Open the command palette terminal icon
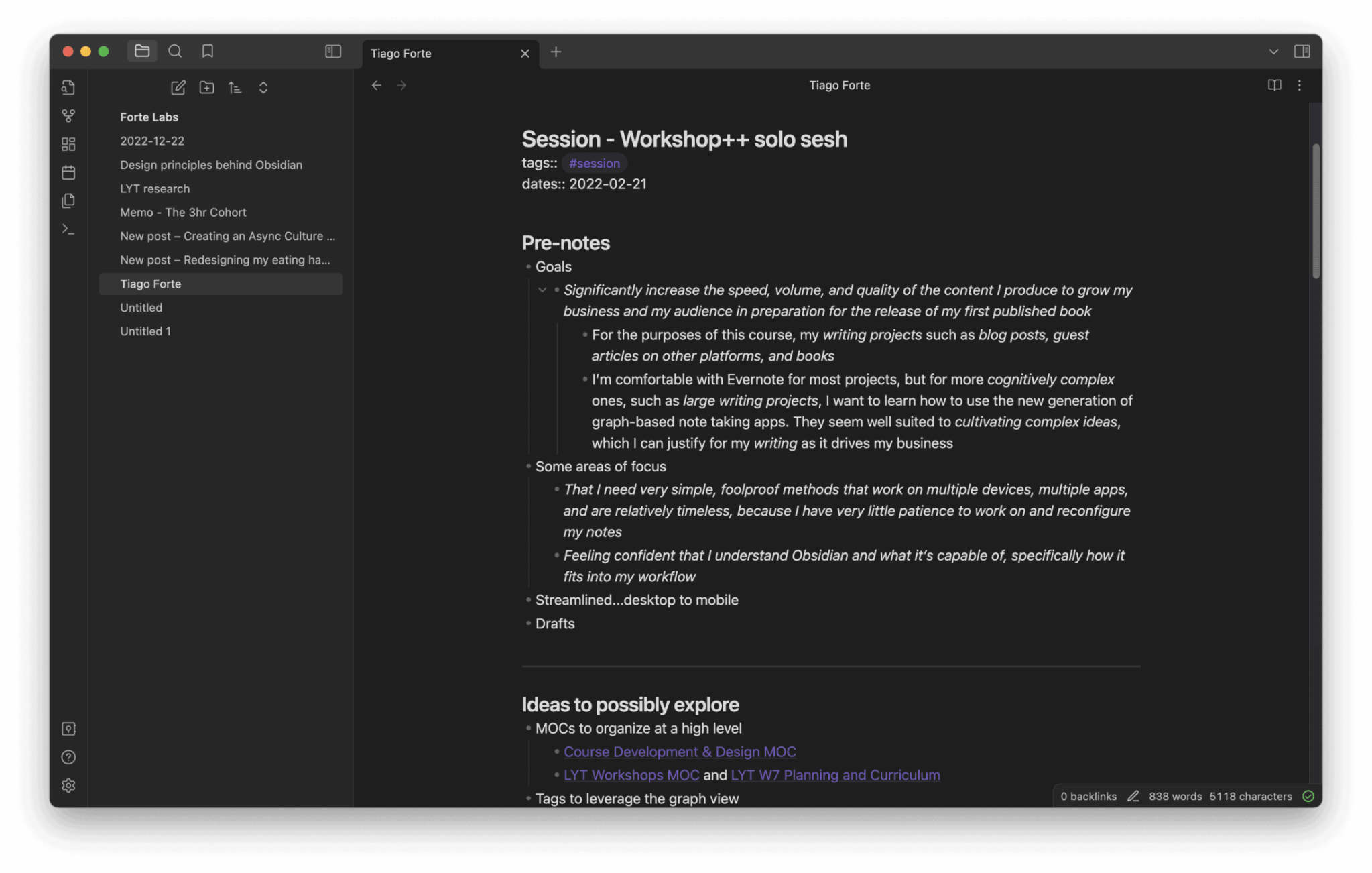 click(68, 229)
